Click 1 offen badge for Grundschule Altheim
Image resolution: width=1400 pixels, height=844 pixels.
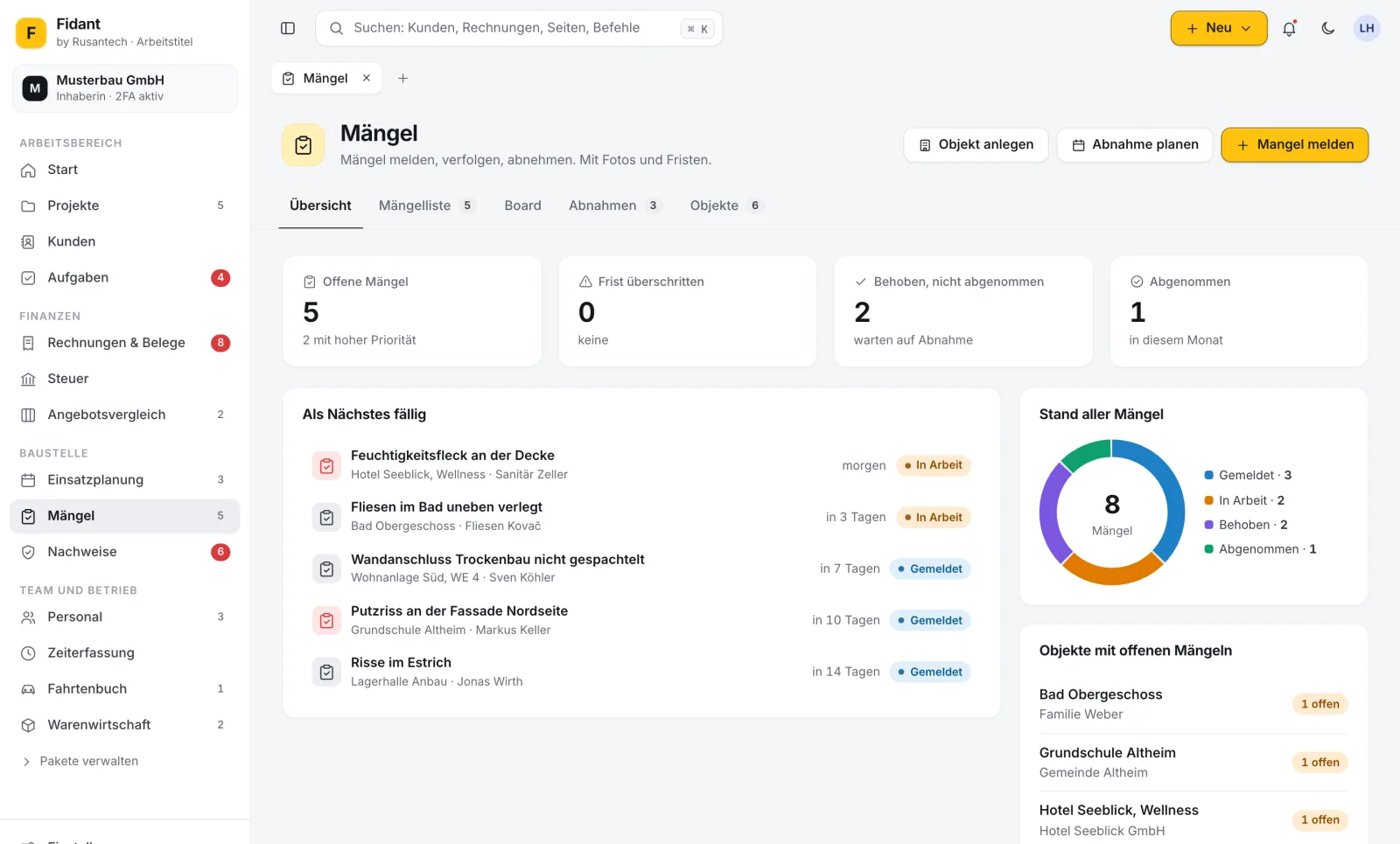[1319, 763]
